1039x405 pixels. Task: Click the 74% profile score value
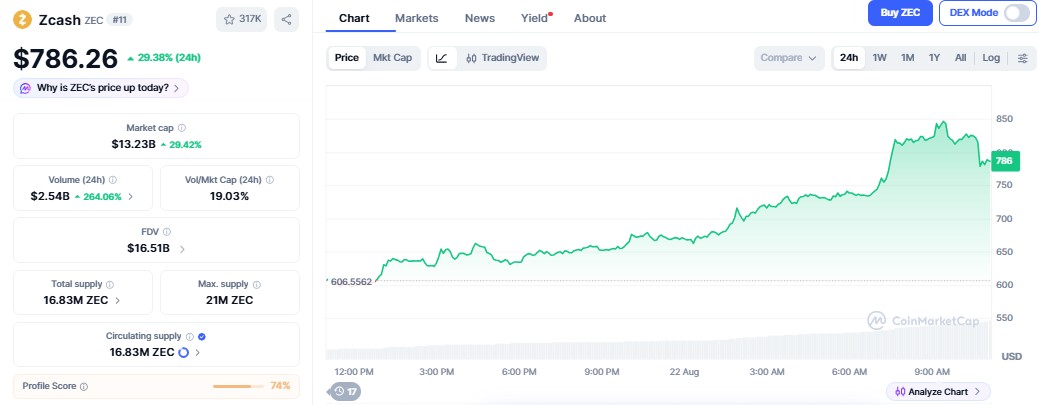[280, 385]
